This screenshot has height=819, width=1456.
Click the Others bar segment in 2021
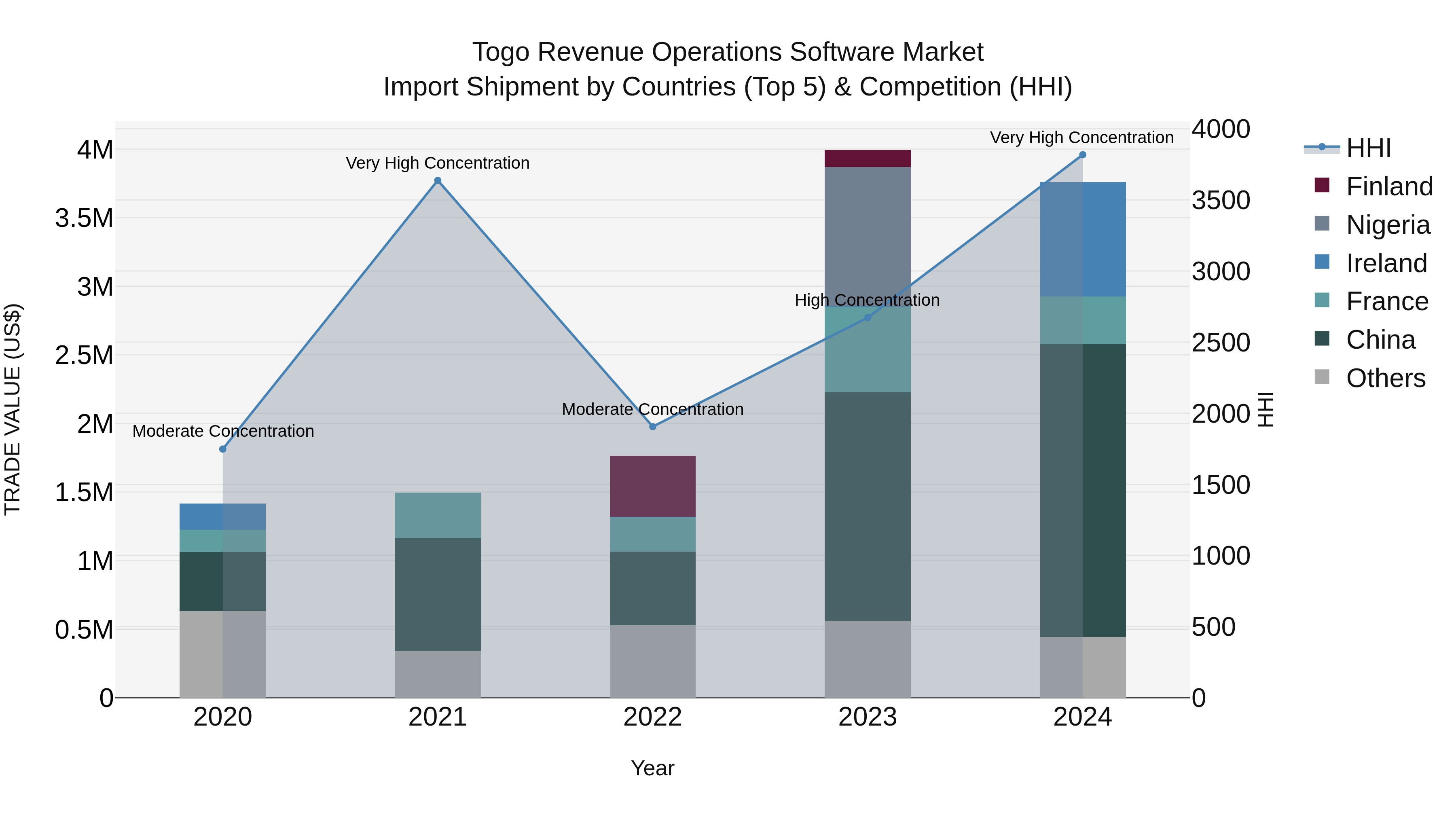click(438, 674)
